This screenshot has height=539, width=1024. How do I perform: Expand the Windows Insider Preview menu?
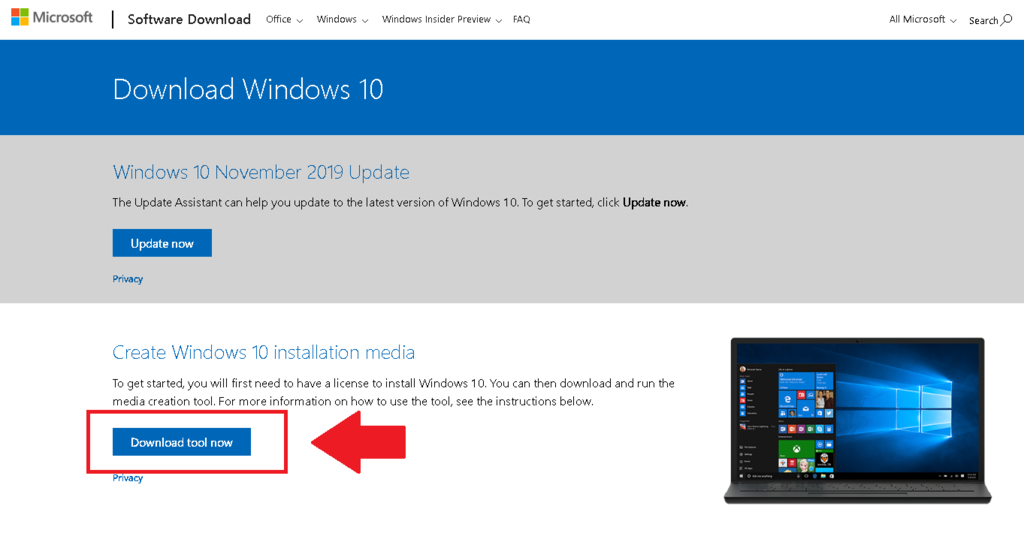441,20
